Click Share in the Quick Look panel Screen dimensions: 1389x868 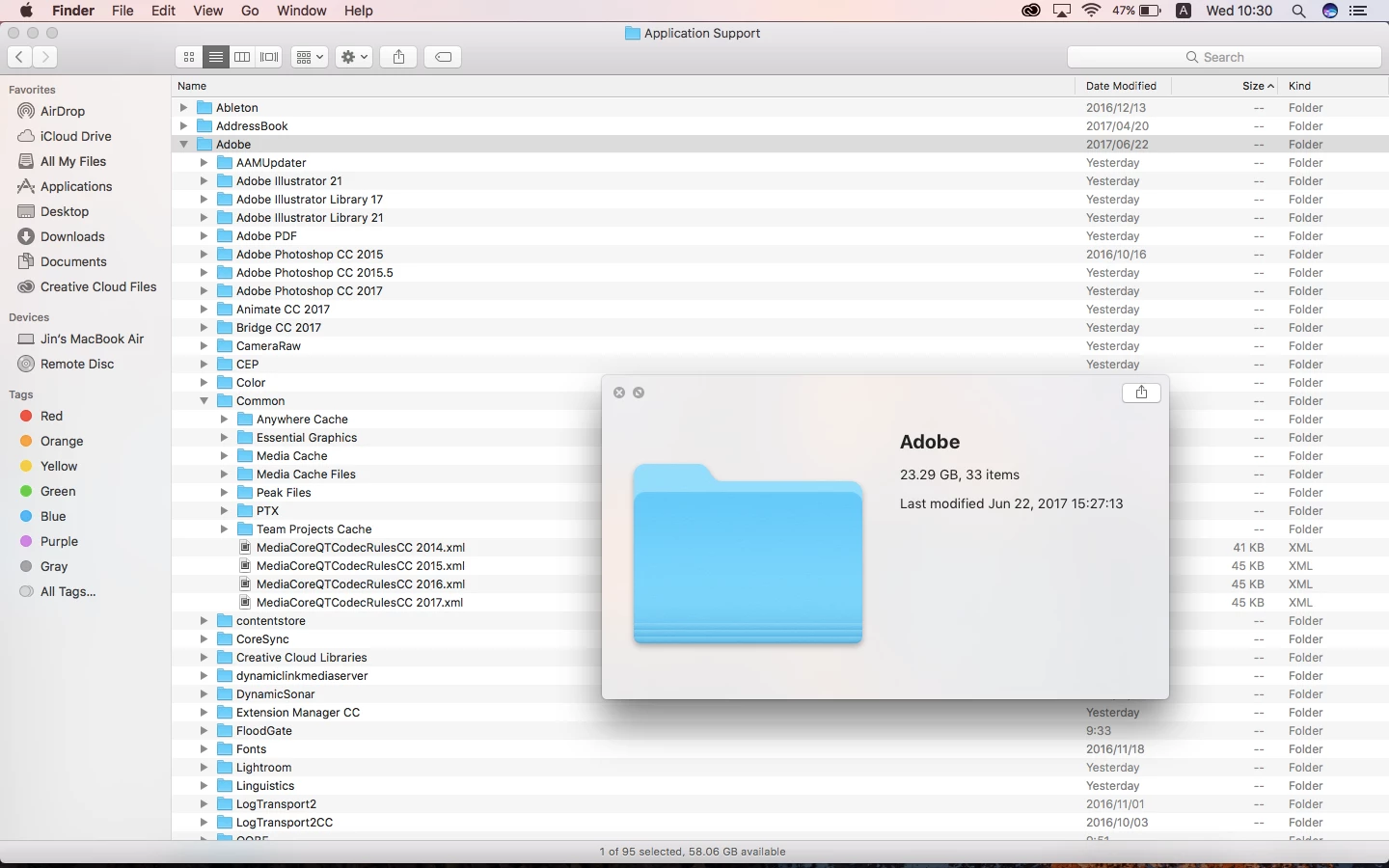coord(1141,393)
